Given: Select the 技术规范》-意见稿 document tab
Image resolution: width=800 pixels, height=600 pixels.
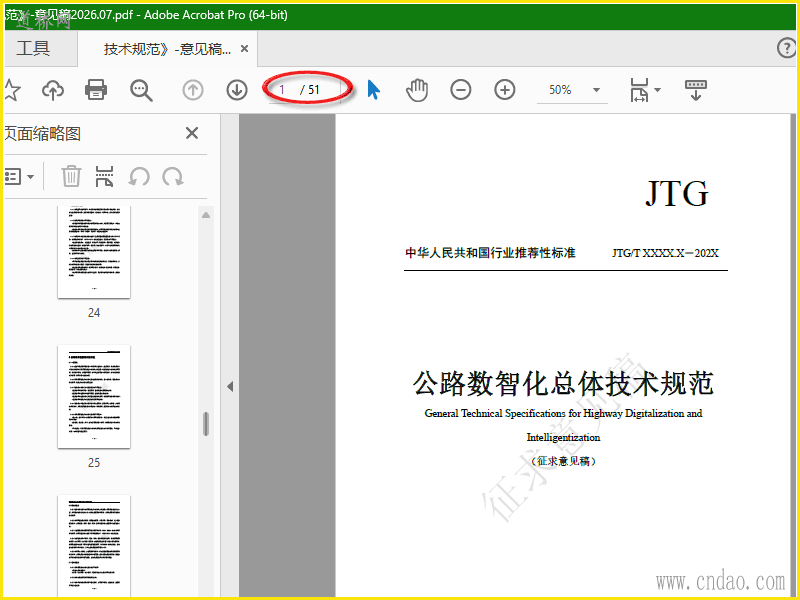Looking at the screenshot, I should (x=167, y=49).
